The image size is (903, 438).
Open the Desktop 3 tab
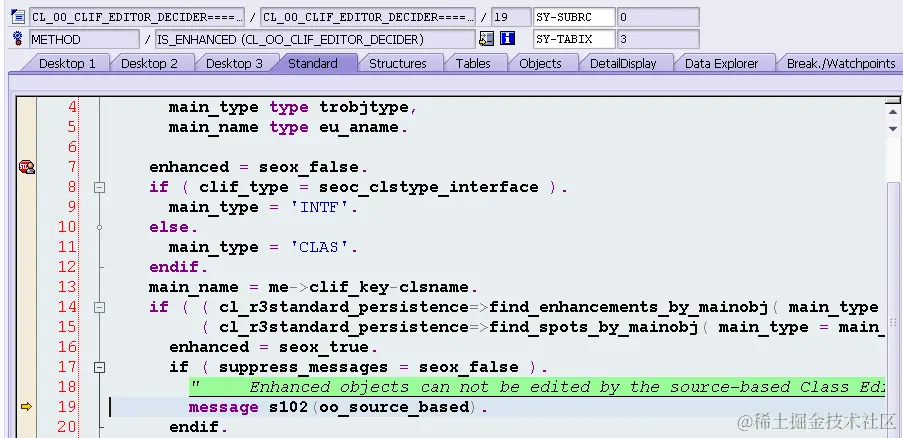(234, 63)
